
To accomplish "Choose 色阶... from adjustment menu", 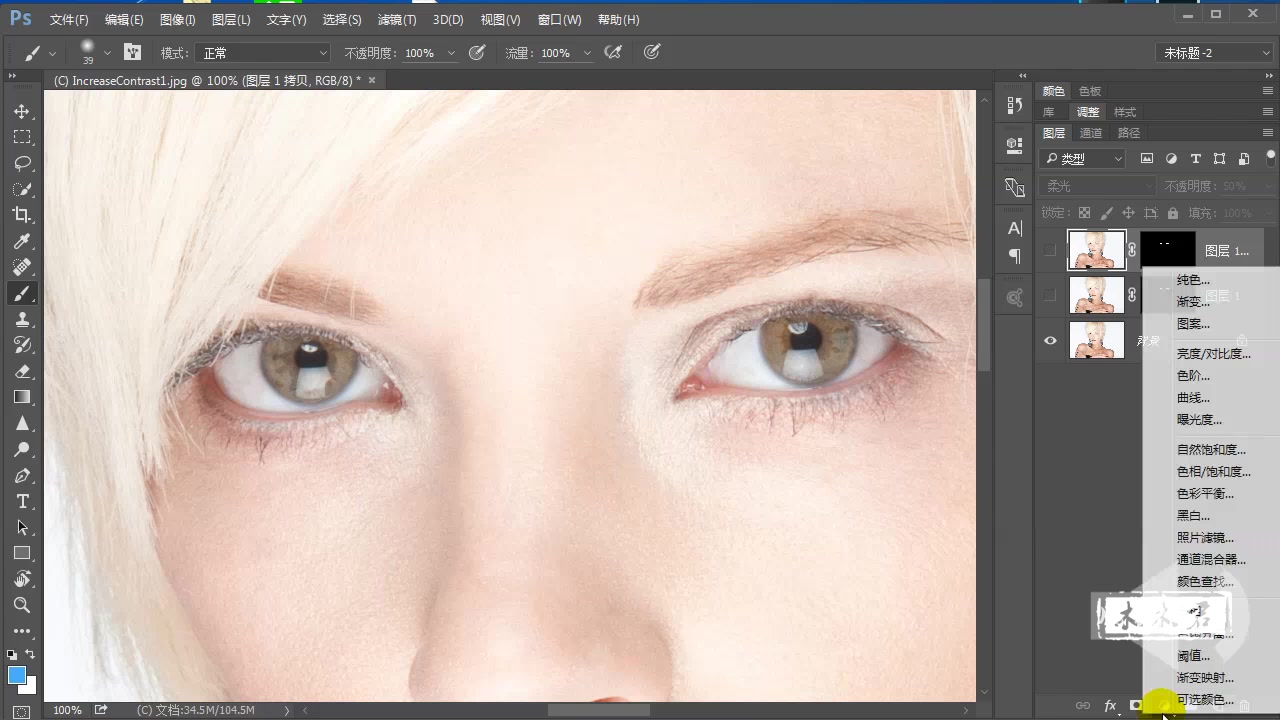I will point(1193,376).
